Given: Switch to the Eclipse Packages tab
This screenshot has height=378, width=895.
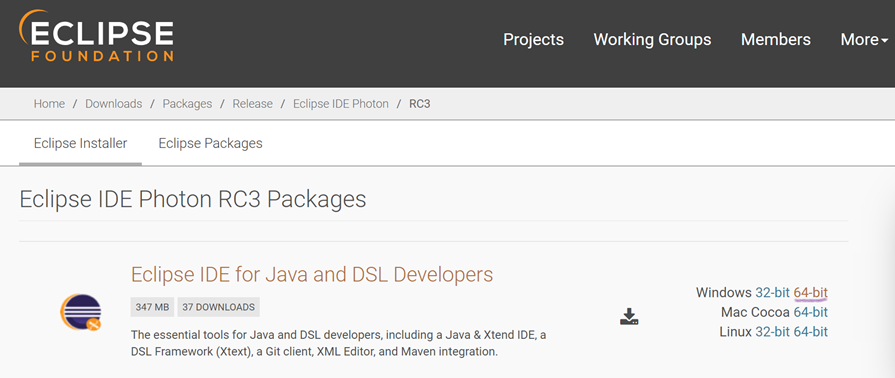Looking at the screenshot, I should 211,143.
